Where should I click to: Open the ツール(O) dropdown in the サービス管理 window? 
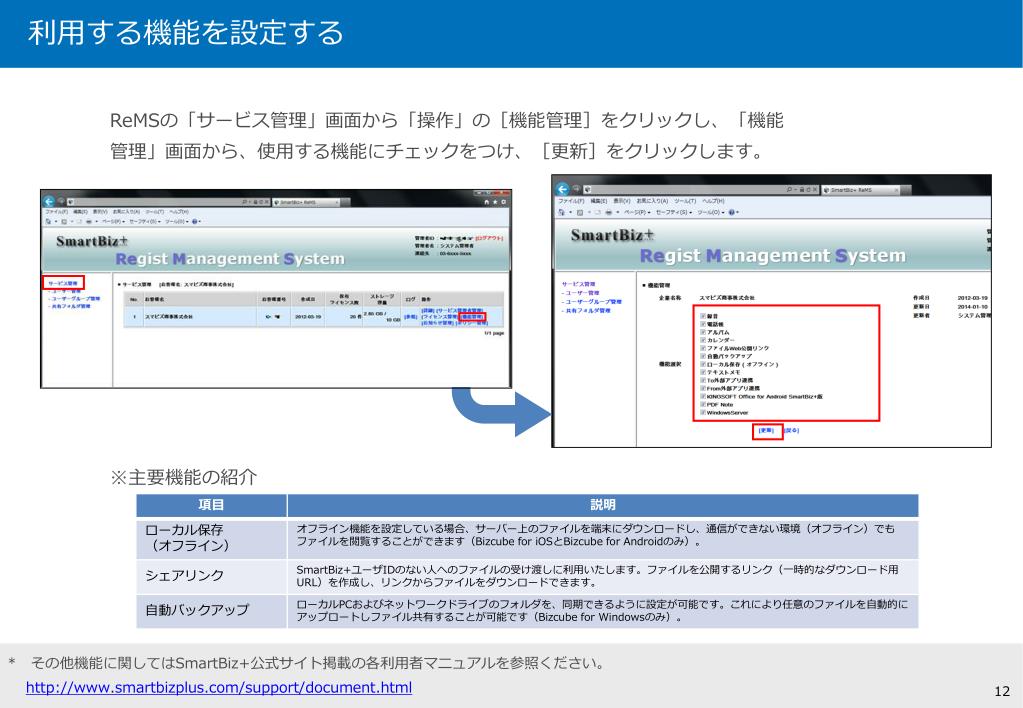coord(177,221)
